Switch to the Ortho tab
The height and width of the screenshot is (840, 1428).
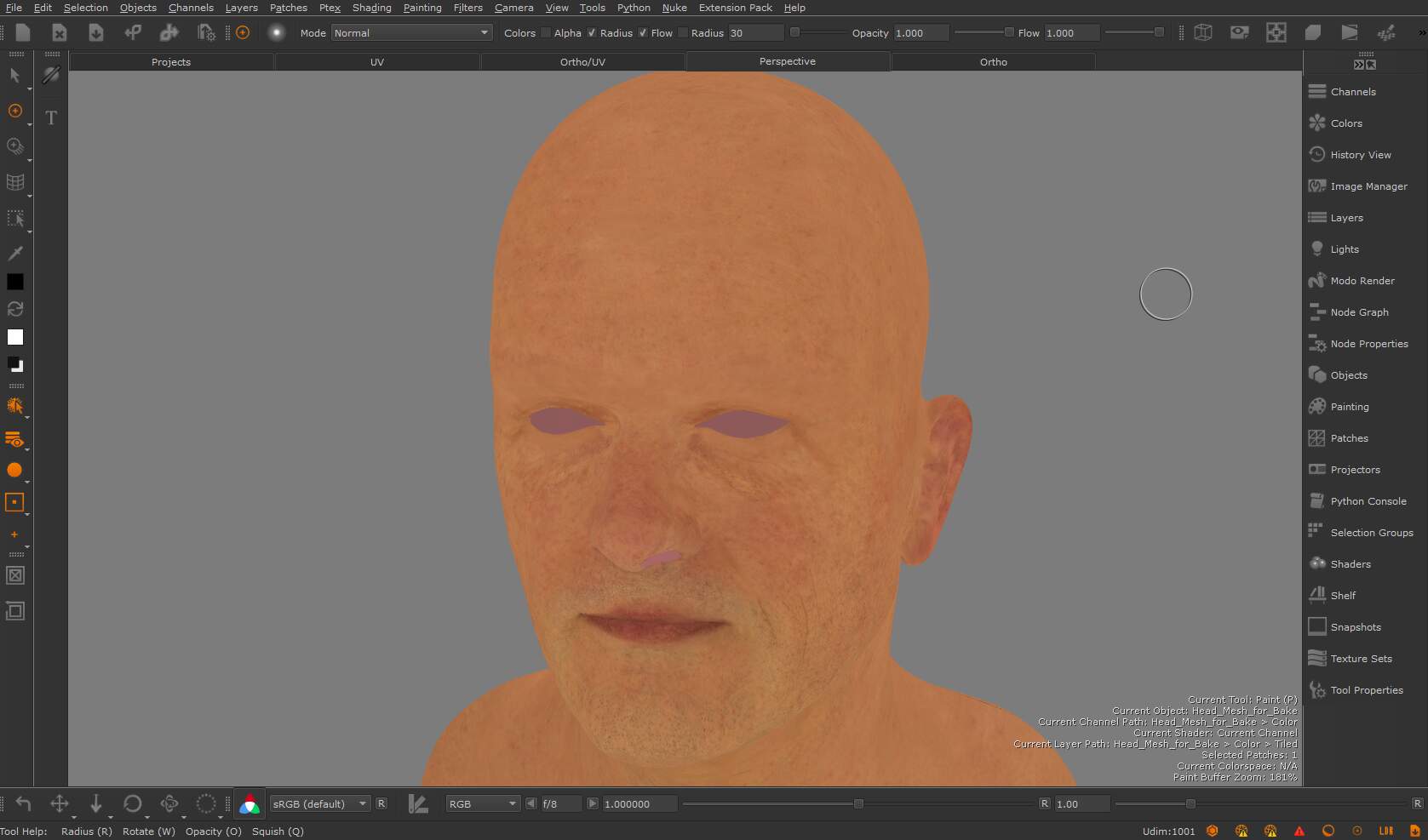(x=993, y=62)
